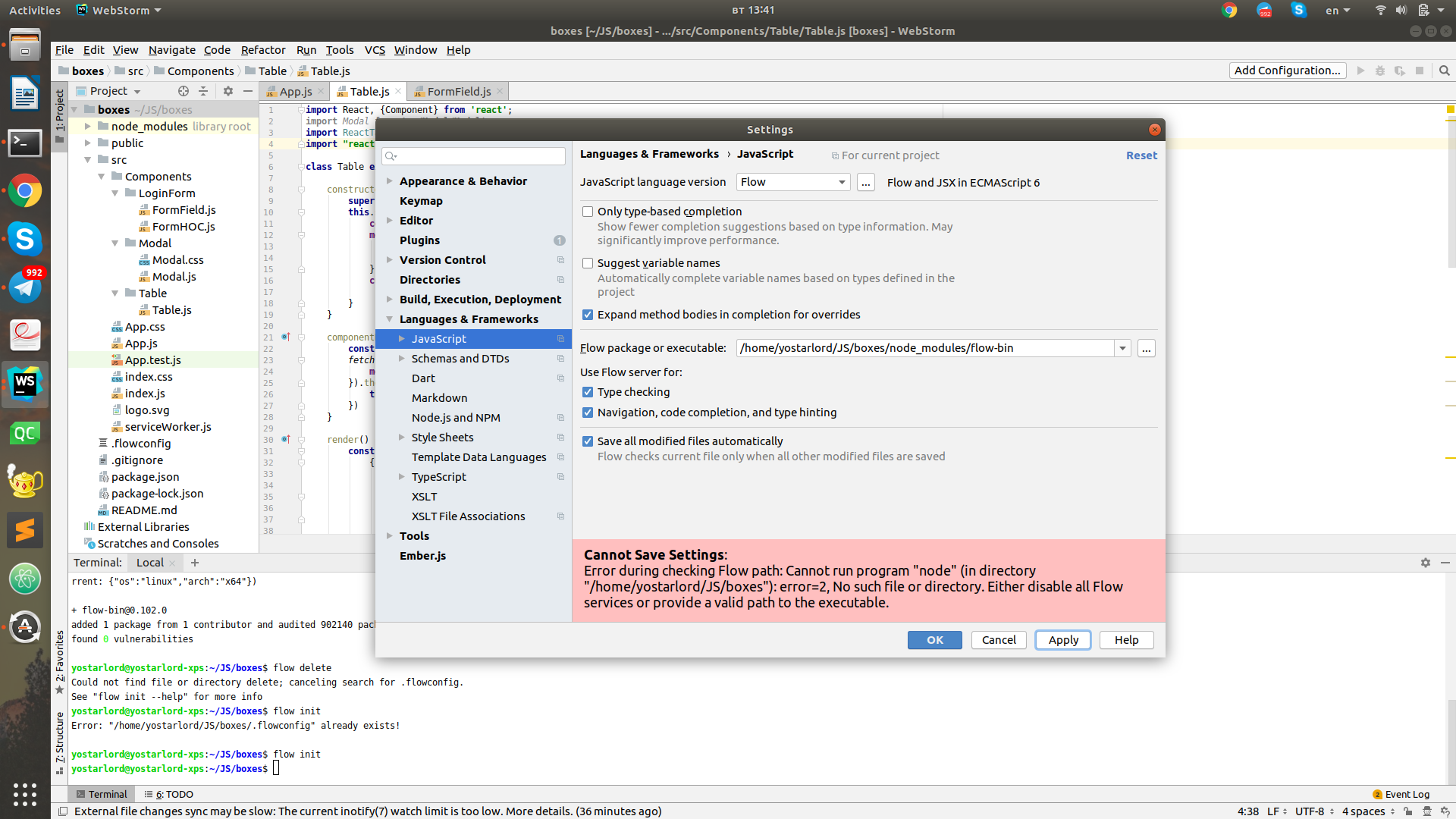
Task: Show applications grid in the dock
Action: (x=25, y=794)
